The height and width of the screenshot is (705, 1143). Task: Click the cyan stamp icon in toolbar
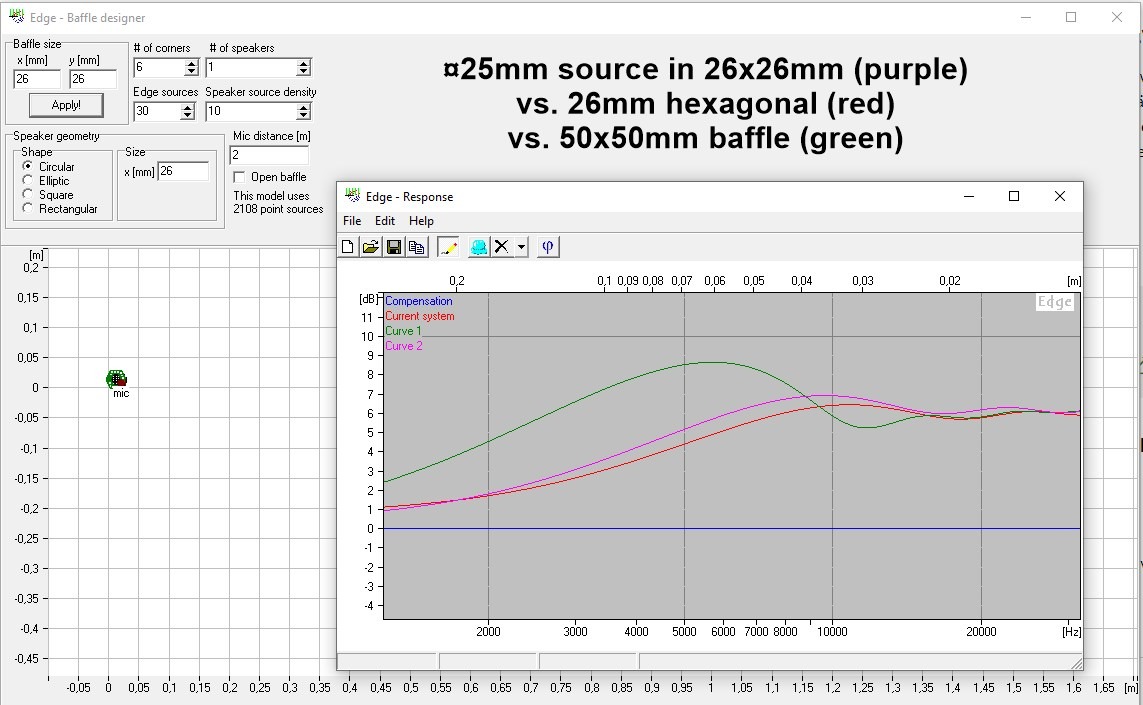point(479,247)
